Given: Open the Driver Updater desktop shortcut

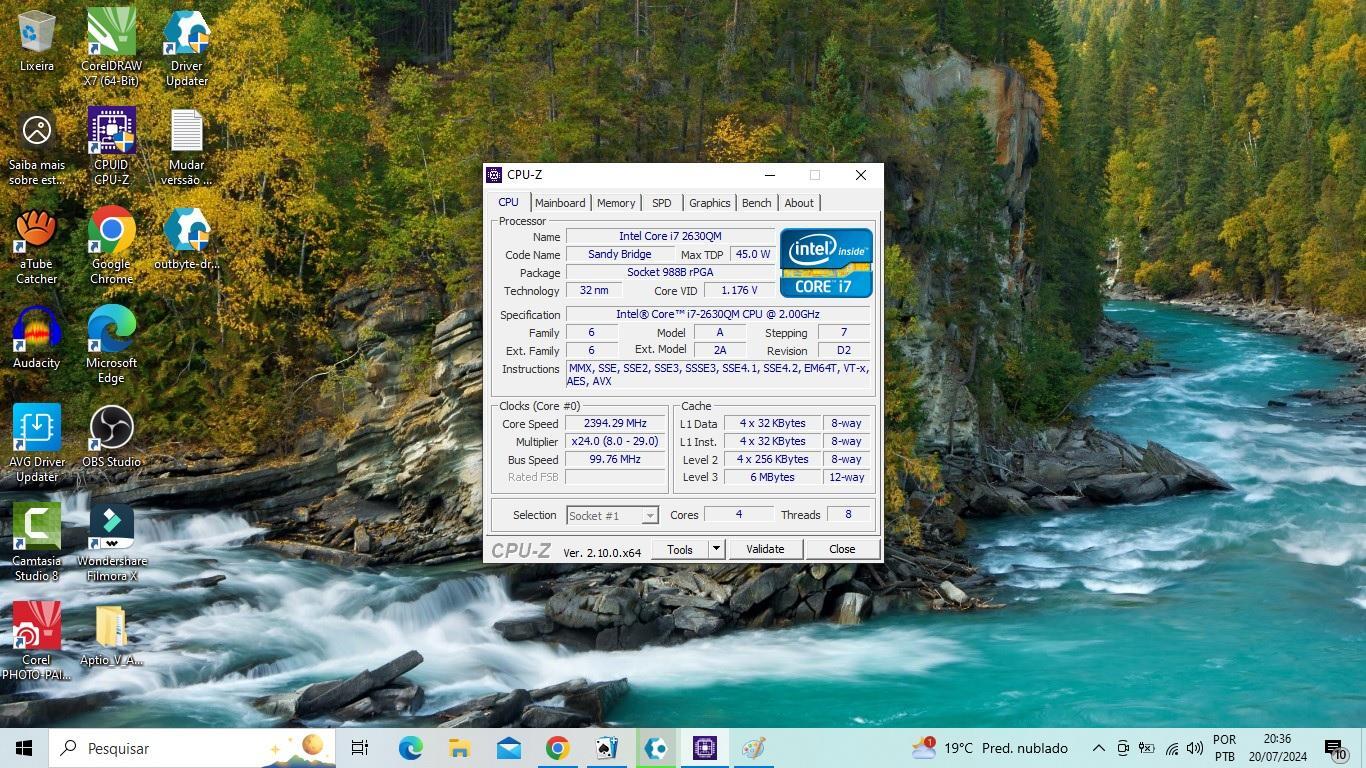Looking at the screenshot, I should click(x=187, y=47).
